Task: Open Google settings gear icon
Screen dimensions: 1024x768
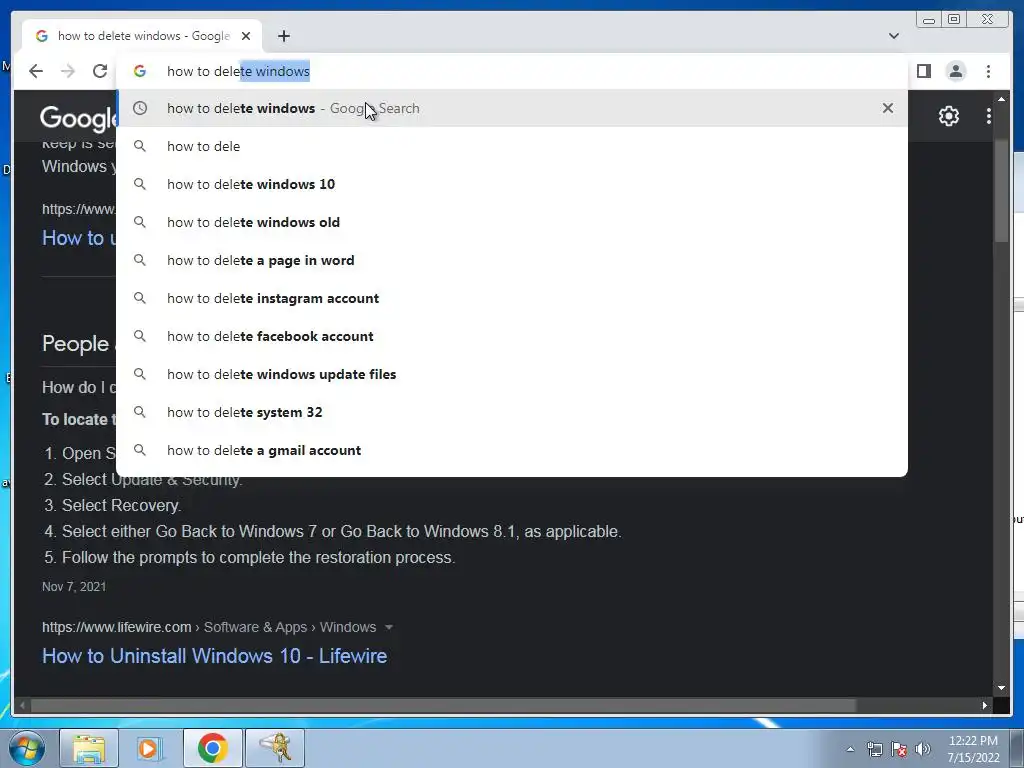Action: (x=948, y=116)
